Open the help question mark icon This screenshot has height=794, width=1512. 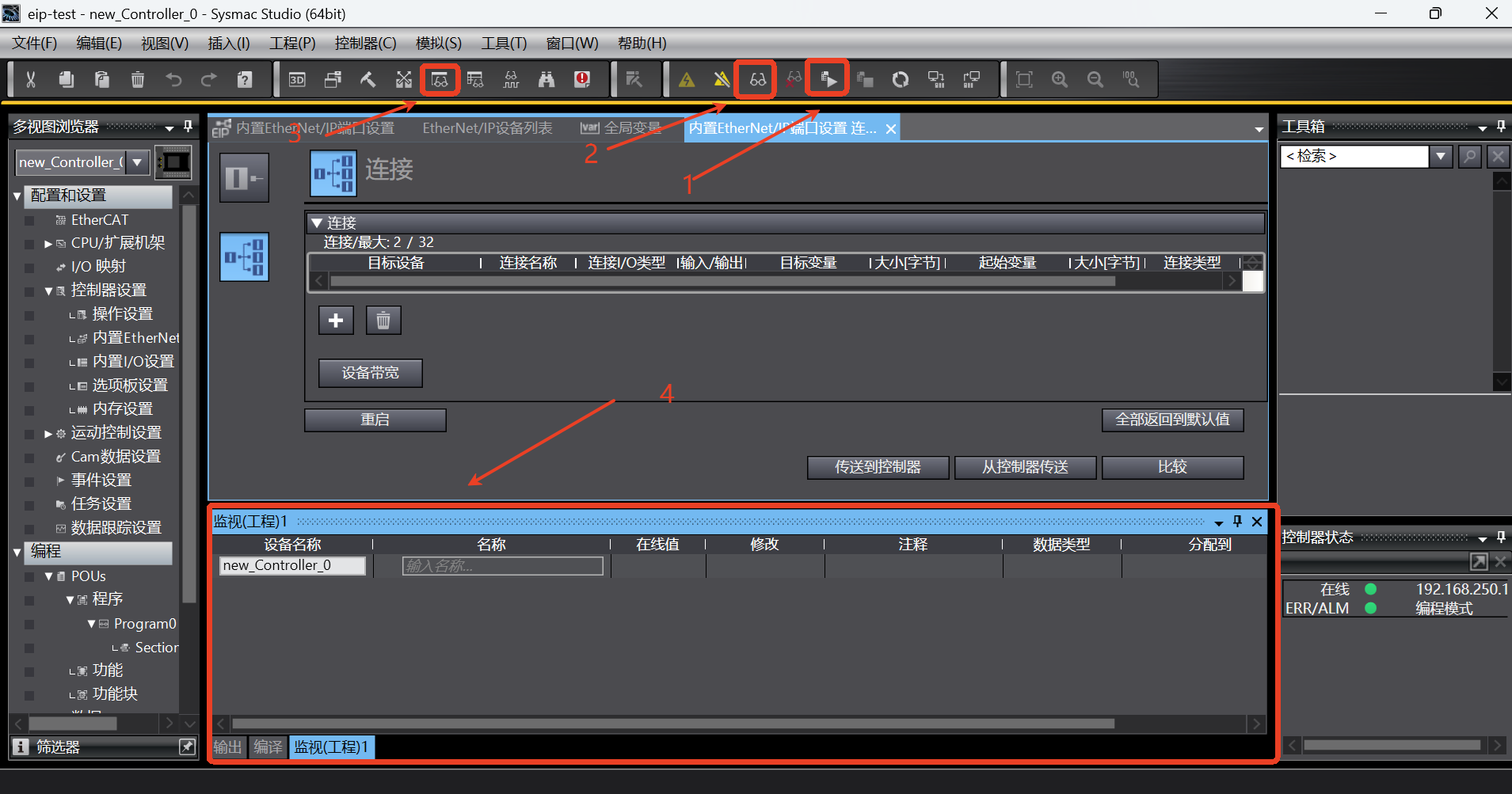click(245, 79)
